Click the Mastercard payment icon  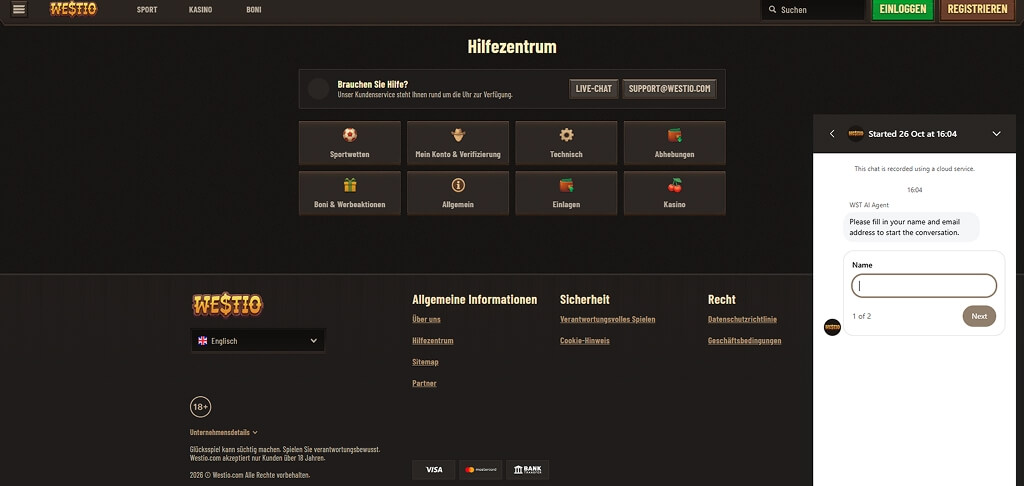click(x=481, y=470)
